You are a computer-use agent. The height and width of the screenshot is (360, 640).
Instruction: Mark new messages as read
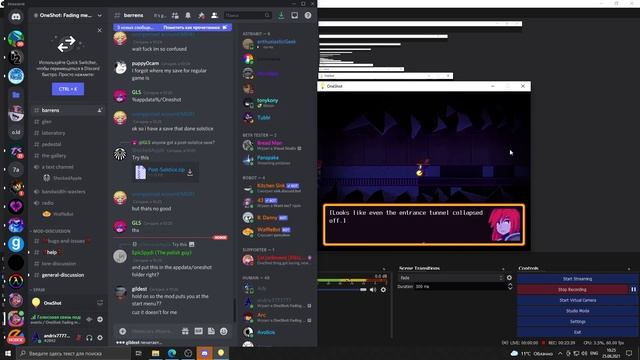point(195,27)
